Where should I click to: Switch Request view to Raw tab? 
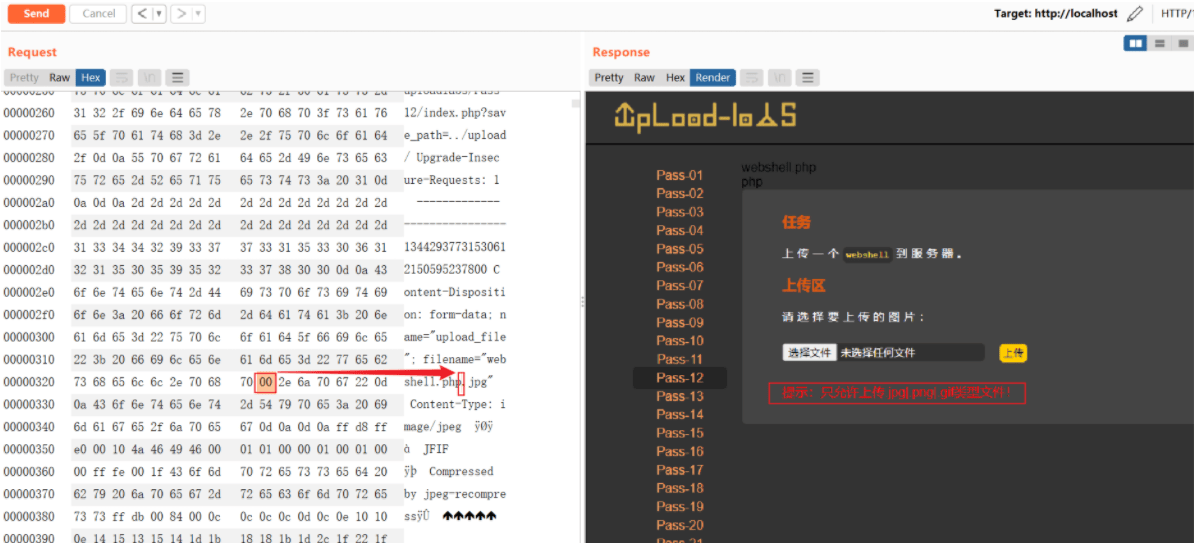click(x=59, y=77)
